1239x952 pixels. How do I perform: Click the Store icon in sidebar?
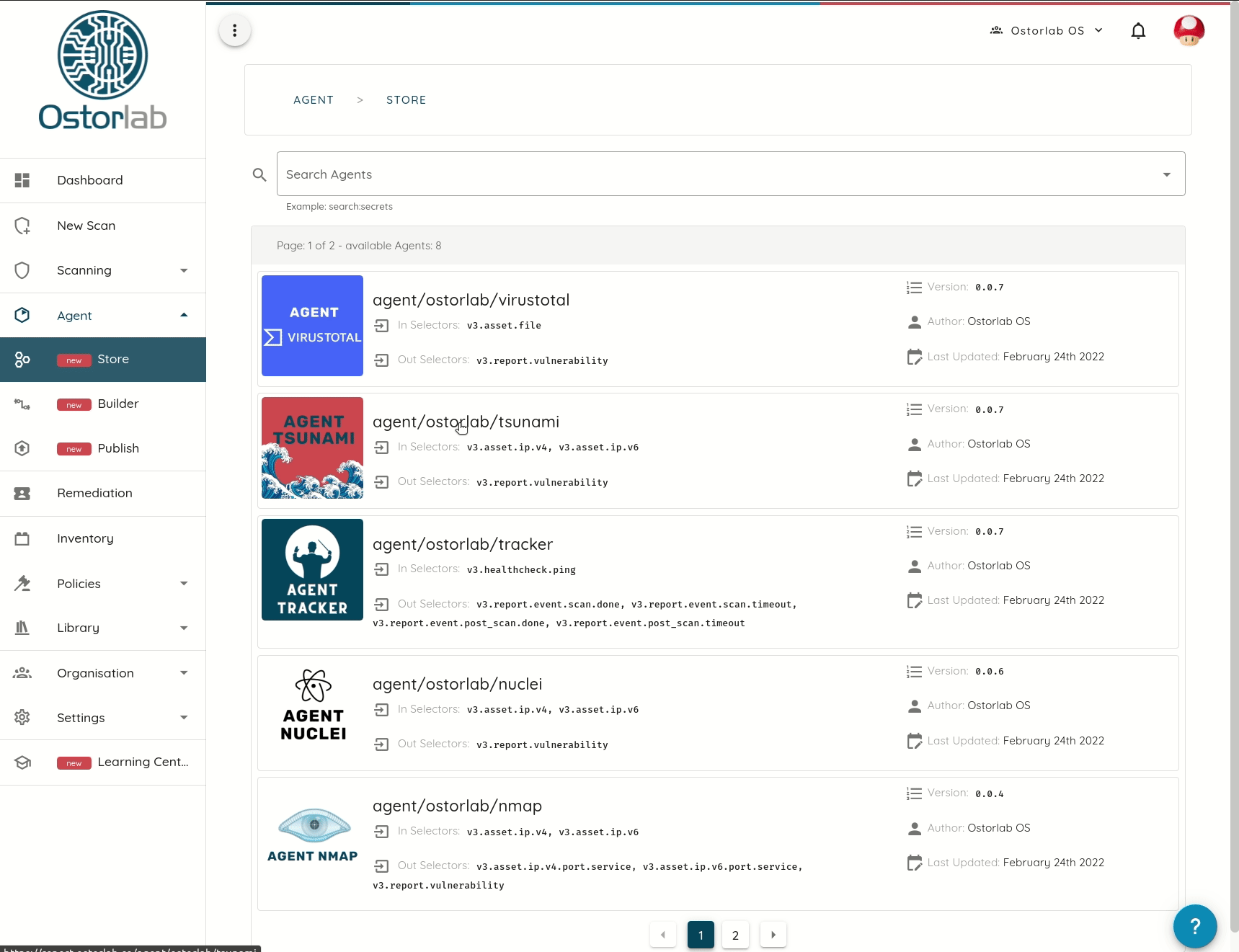[x=22, y=359]
